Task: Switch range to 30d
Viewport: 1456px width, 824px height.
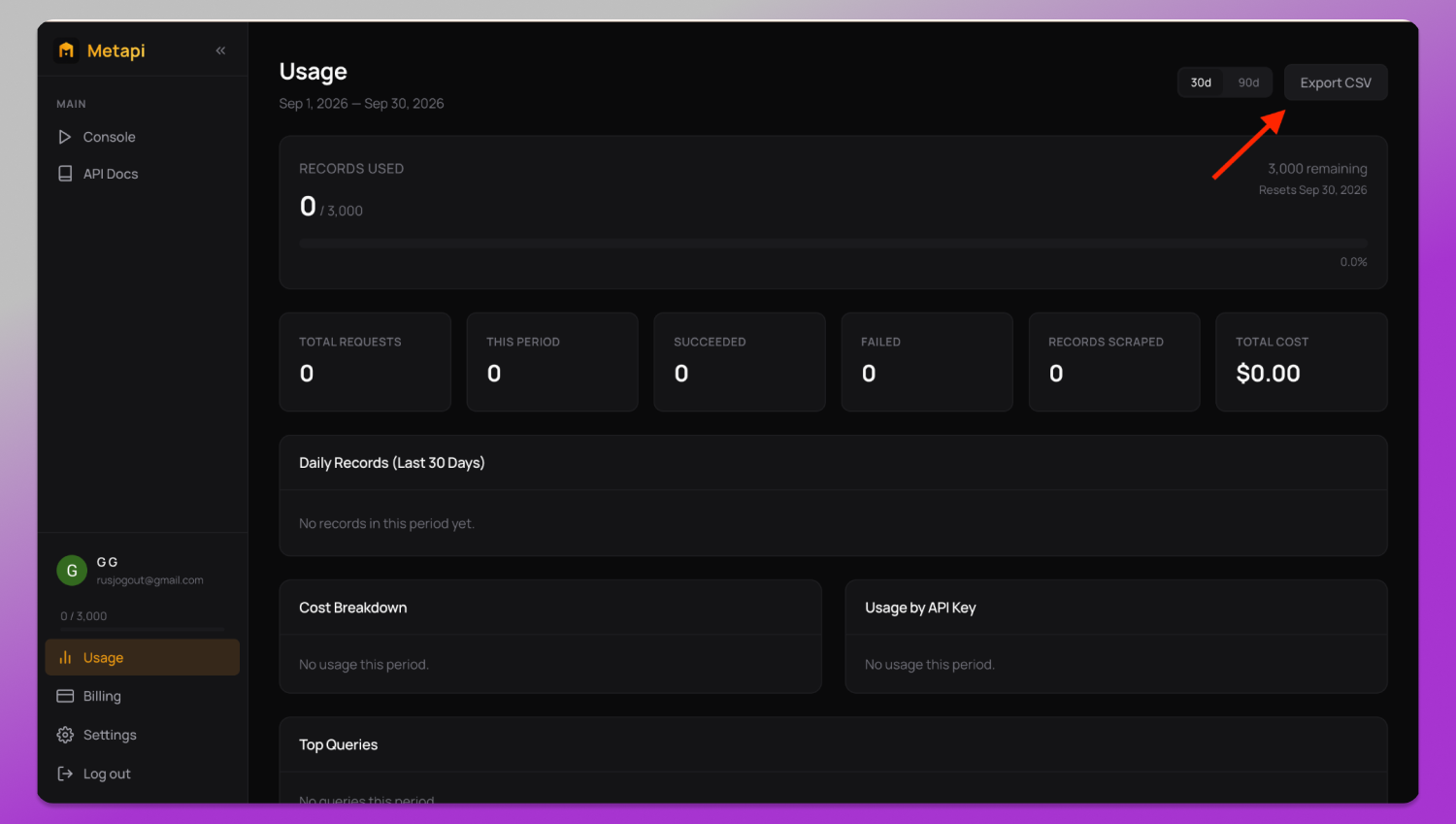Action: (1201, 82)
